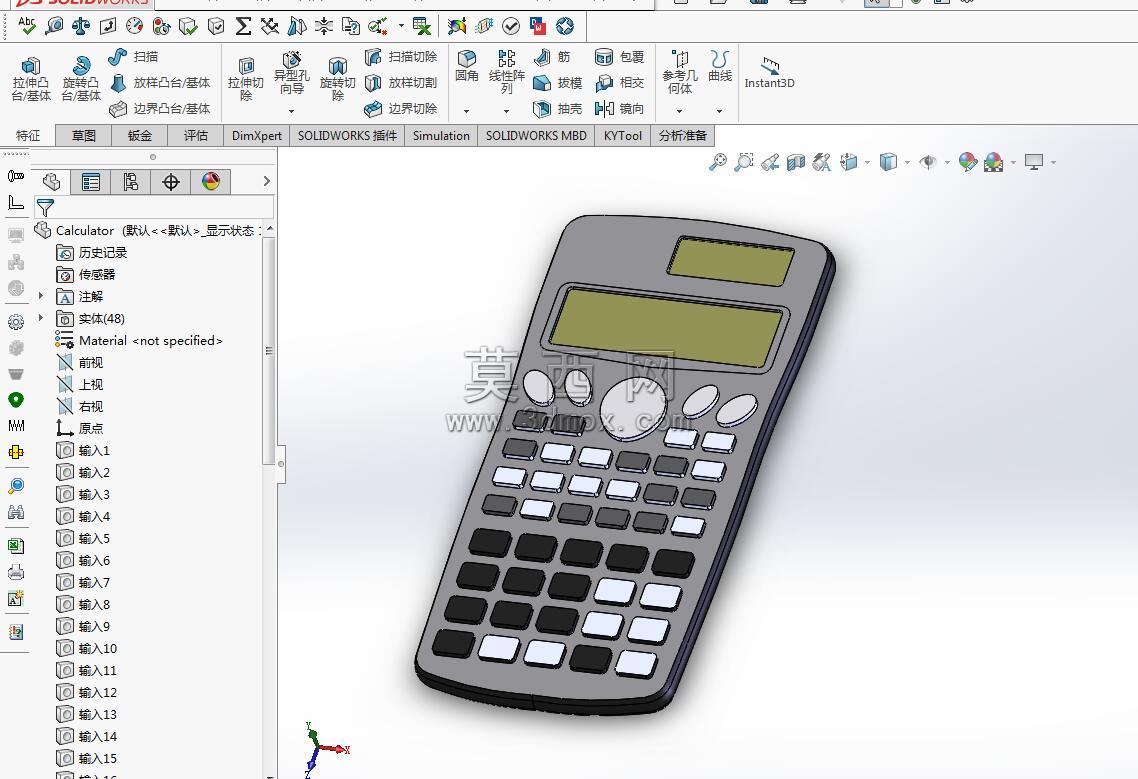The image size is (1138, 779).
Task: Click binoculars icon in left sidebar
Action: 15,513
